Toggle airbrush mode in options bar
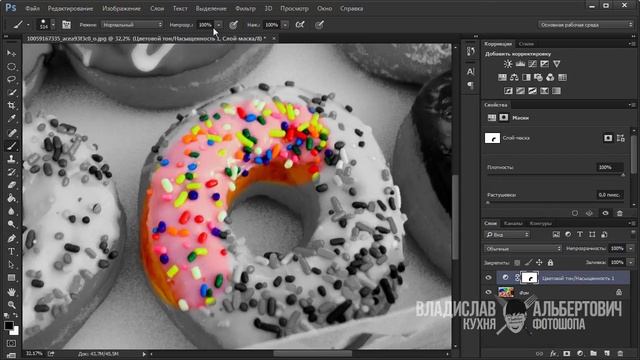 coord(300,25)
